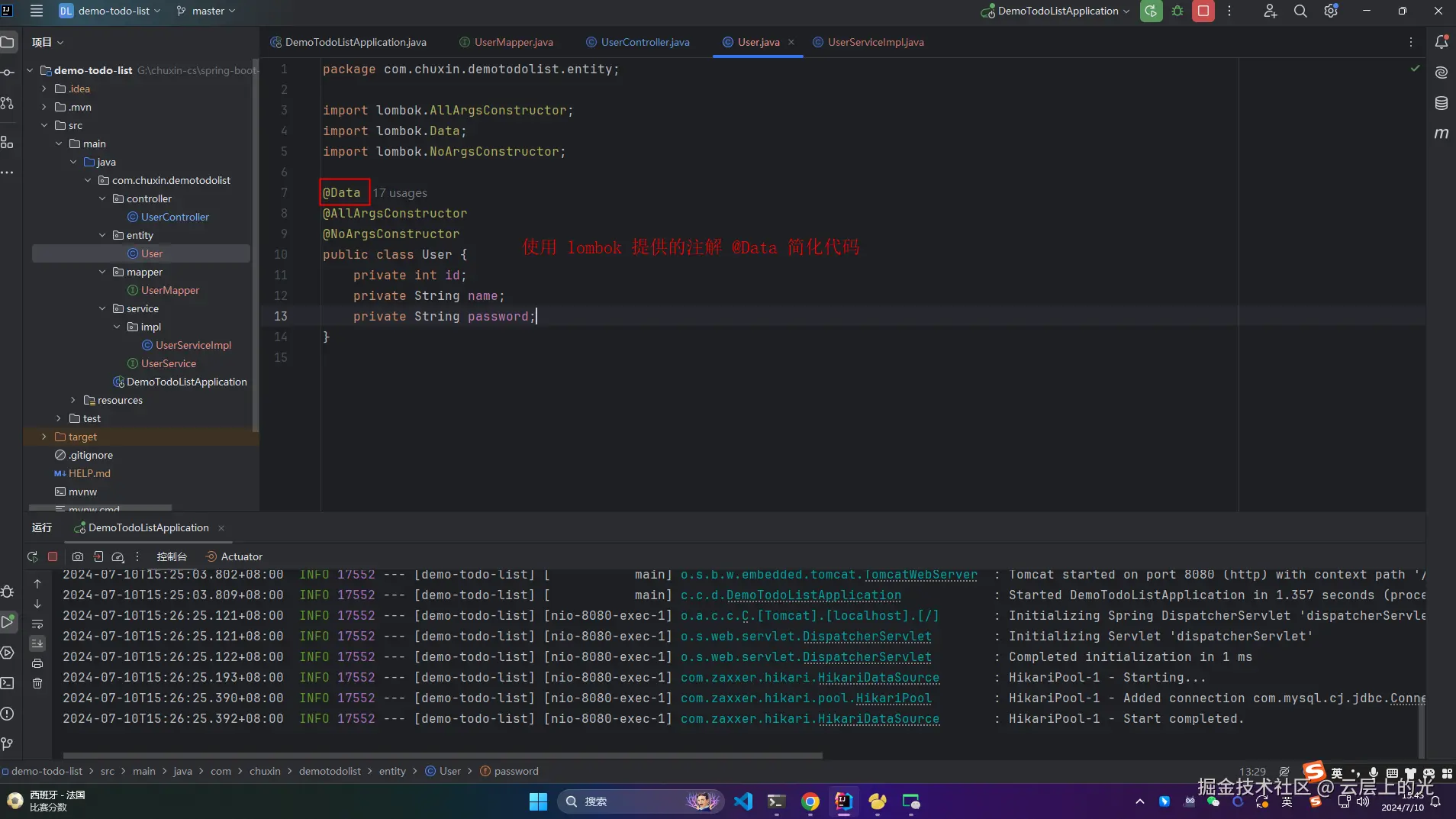
Task: Open the Windows Start menu
Action: coord(538,801)
